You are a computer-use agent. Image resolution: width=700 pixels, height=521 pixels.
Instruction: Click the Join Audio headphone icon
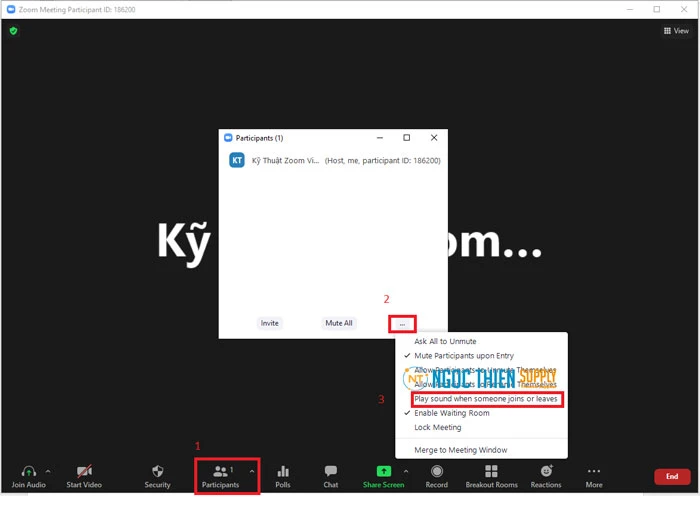(x=29, y=471)
